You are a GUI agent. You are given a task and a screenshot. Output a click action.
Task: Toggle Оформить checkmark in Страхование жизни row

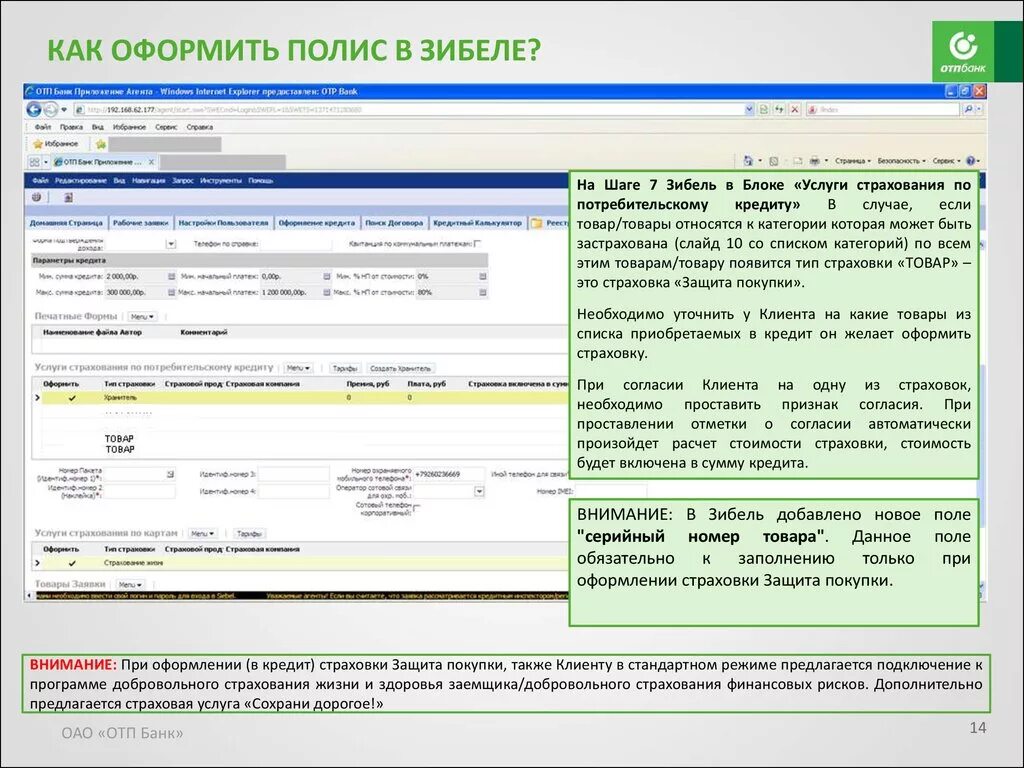(x=72, y=563)
